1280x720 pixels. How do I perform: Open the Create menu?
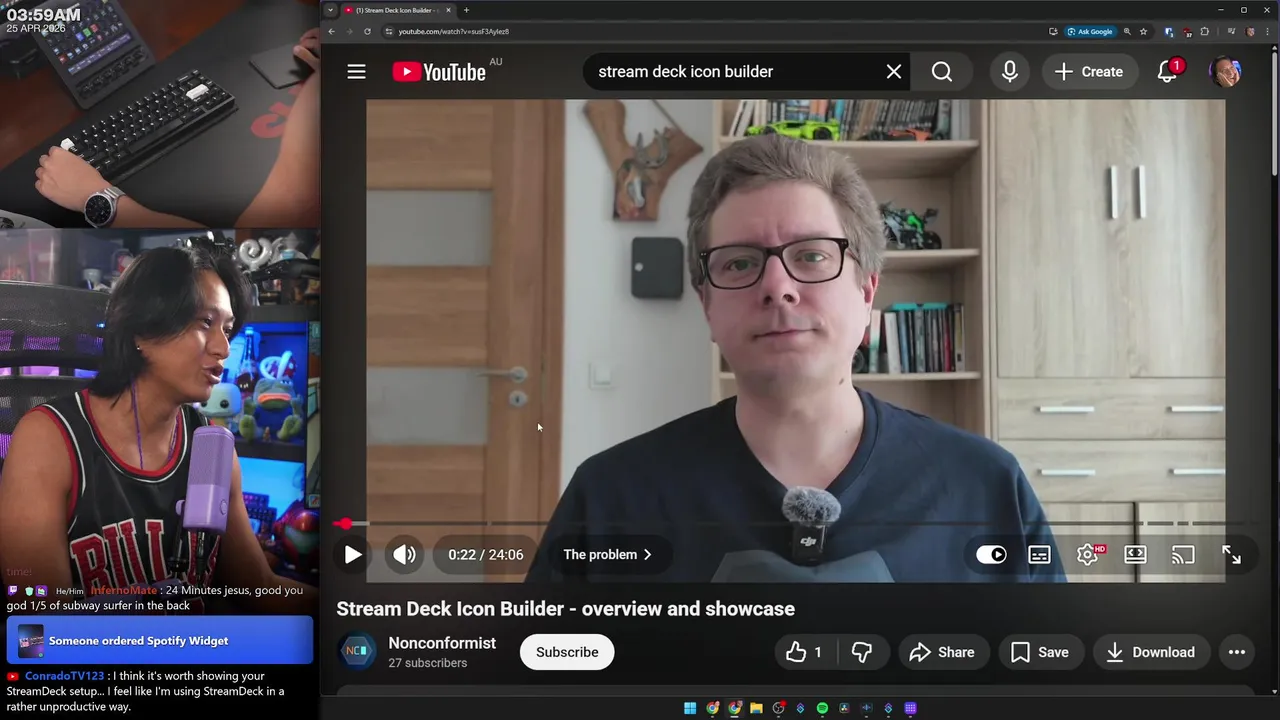click(1089, 71)
